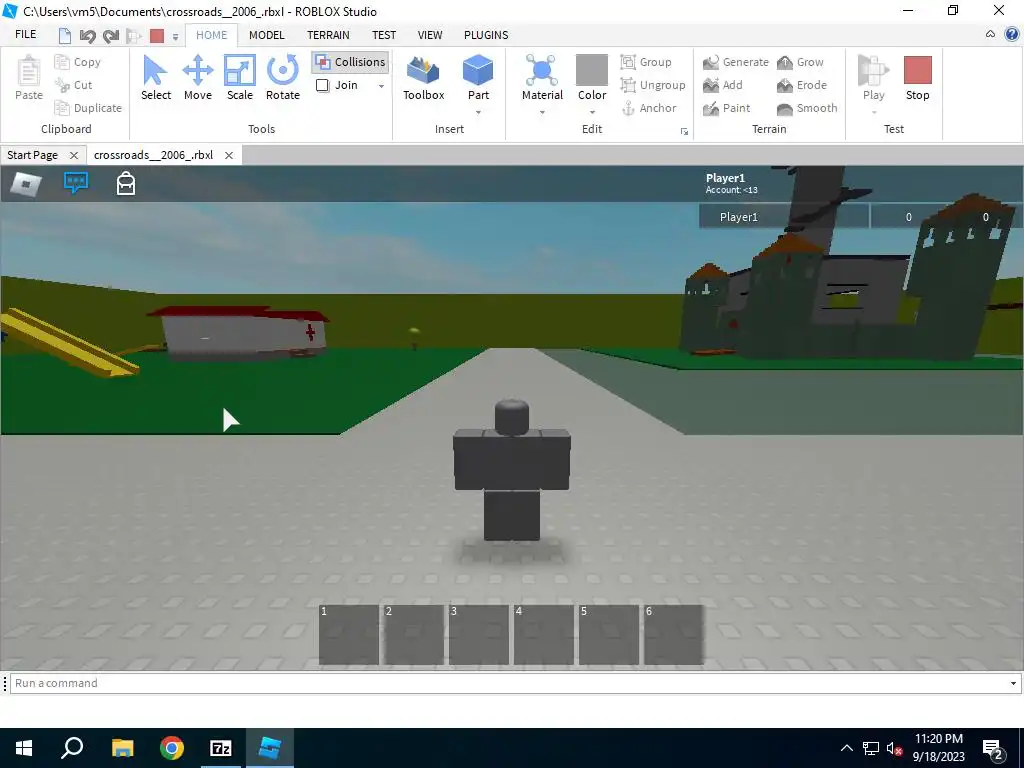Screen dimensions: 1024x768
Task: Click Erode terrain tool
Action: click(x=802, y=85)
